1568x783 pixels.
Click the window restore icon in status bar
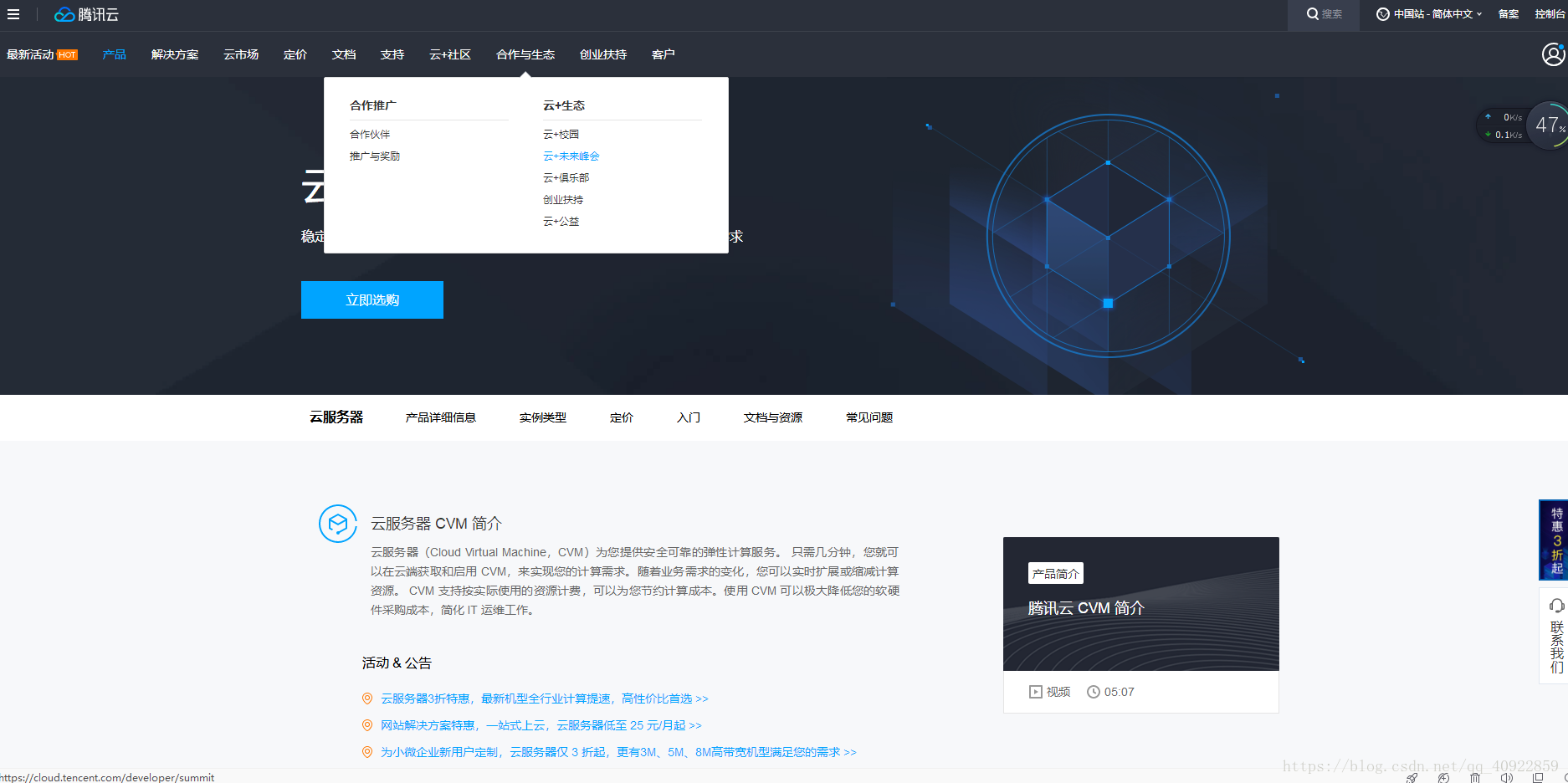[x=1538, y=777]
